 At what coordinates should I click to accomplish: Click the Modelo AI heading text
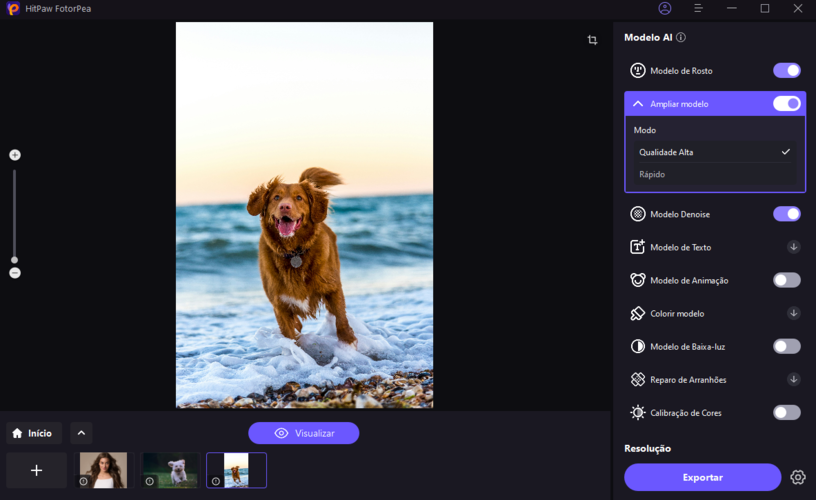click(x=648, y=37)
